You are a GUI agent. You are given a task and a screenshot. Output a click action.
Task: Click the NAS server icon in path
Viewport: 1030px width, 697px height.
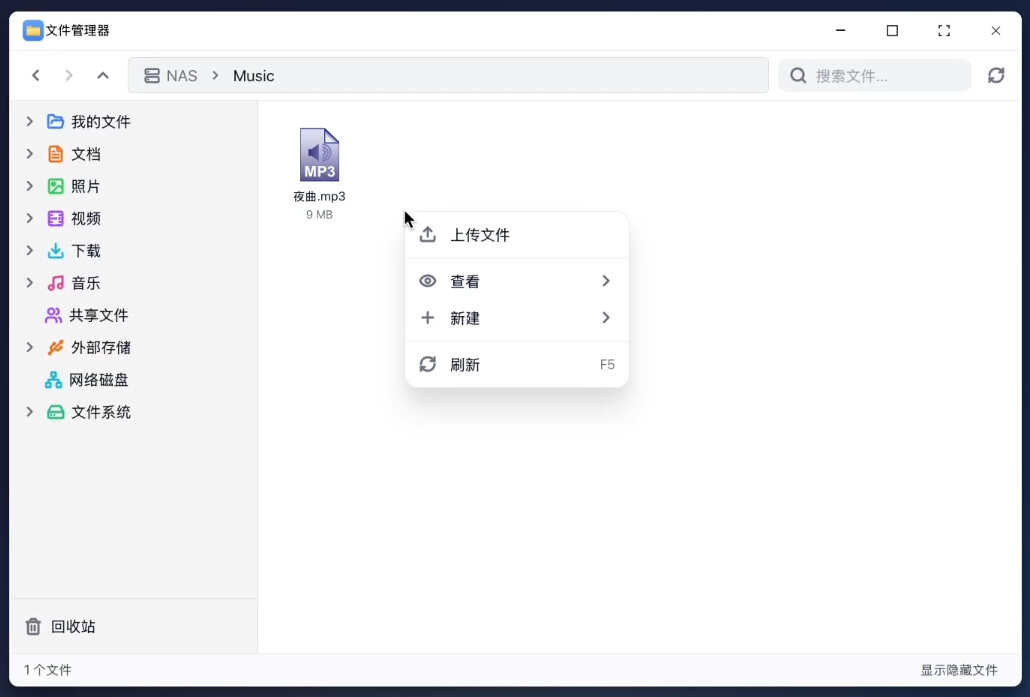(x=152, y=76)
